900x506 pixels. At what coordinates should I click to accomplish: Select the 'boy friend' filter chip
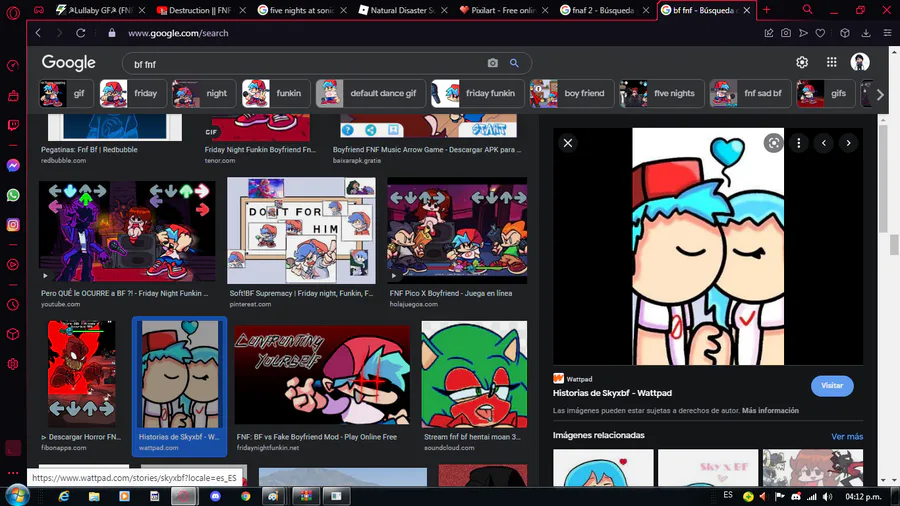pyautogui.click(x=572, y=94)
